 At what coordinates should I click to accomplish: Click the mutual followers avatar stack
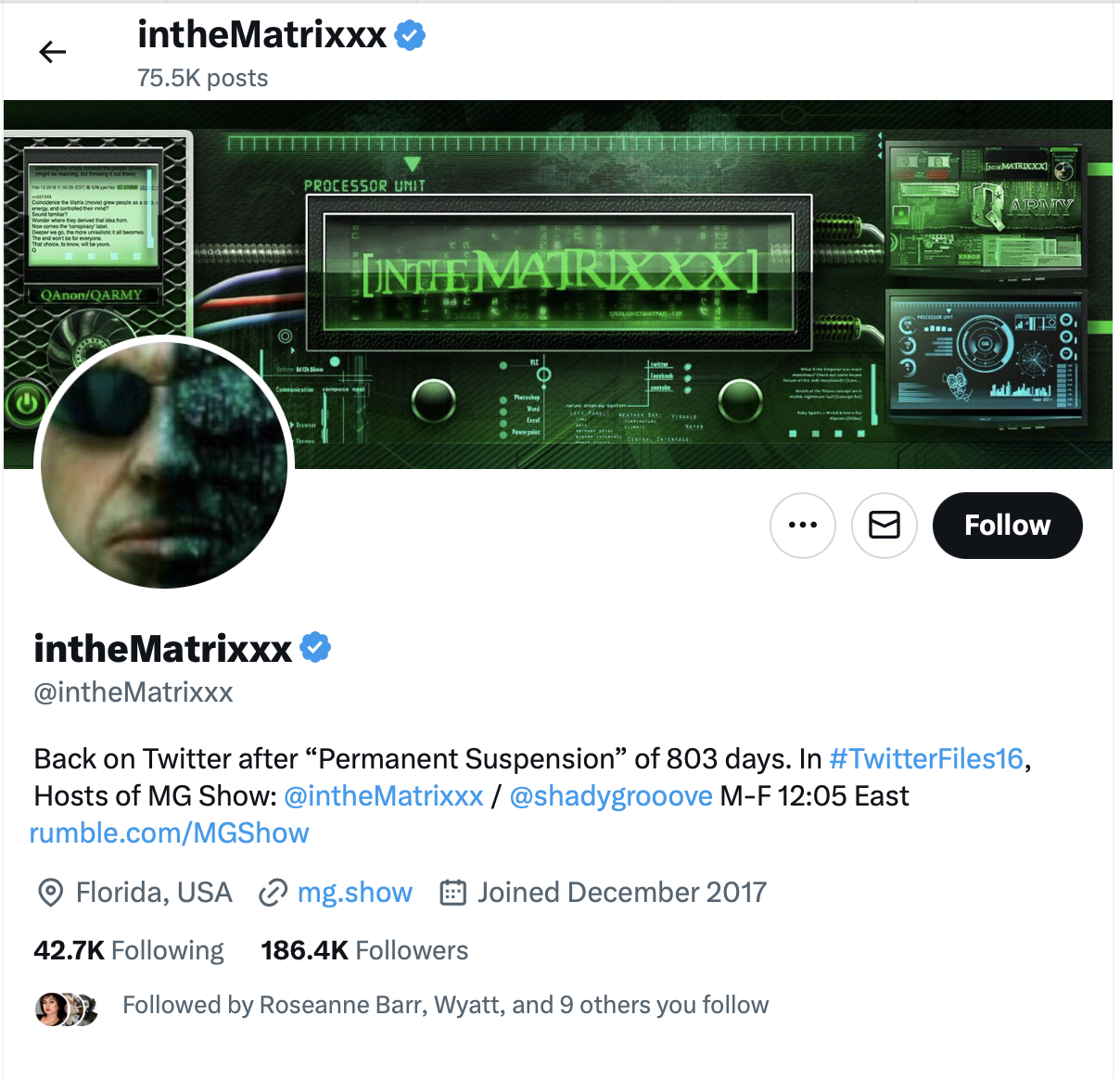[x=66, y=1009]
